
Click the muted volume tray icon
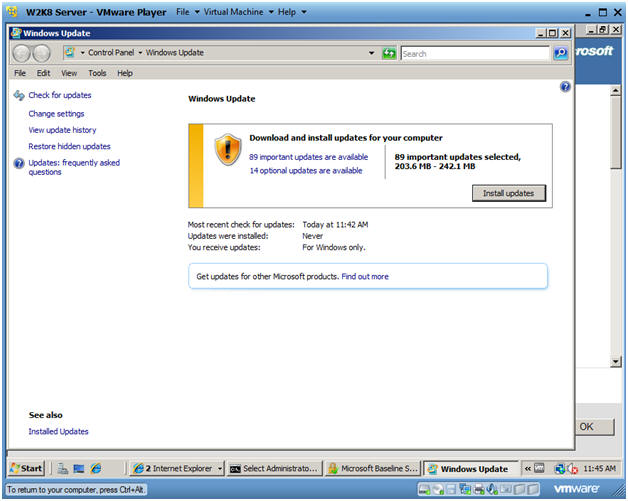(x=572, y=468)
